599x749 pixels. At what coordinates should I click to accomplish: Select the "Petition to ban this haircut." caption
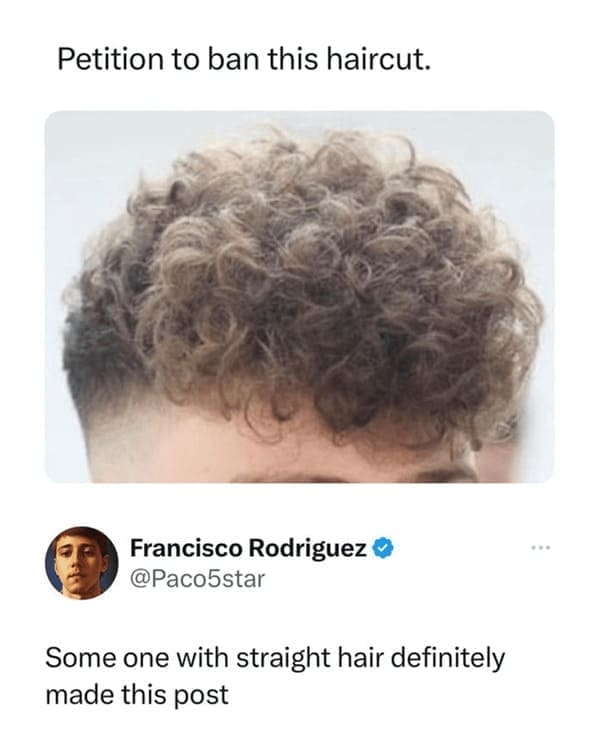pos(244,60)
